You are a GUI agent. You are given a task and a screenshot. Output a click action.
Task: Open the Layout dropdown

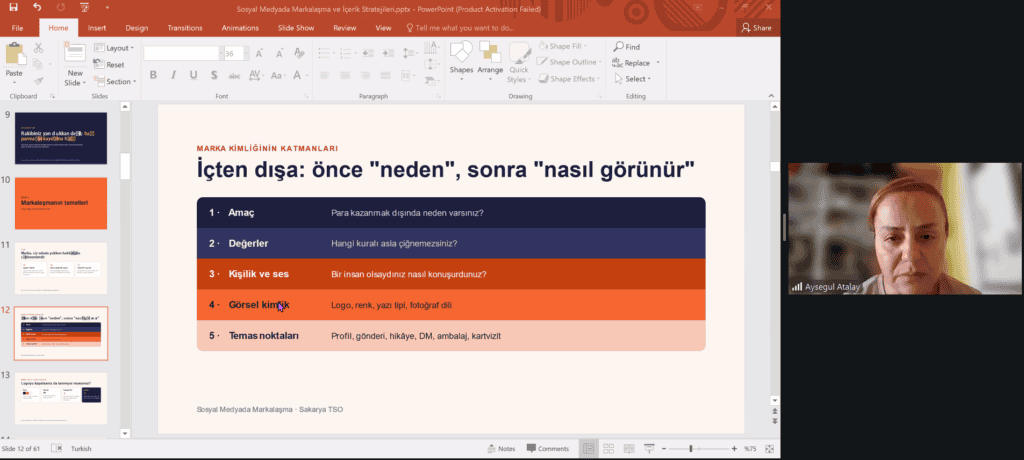[x=114, y=48]
